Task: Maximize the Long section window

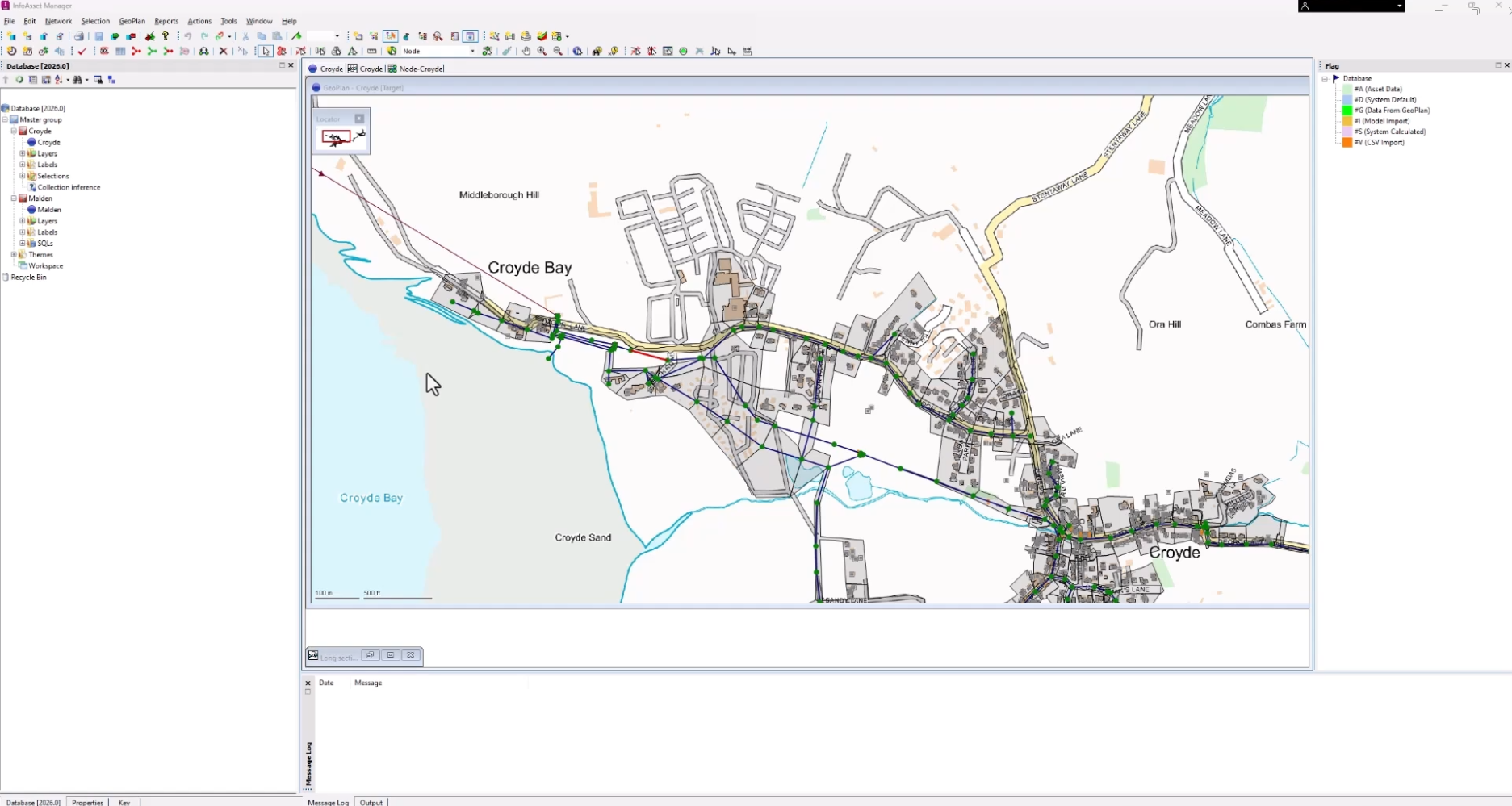Action: tap(390, 655)
